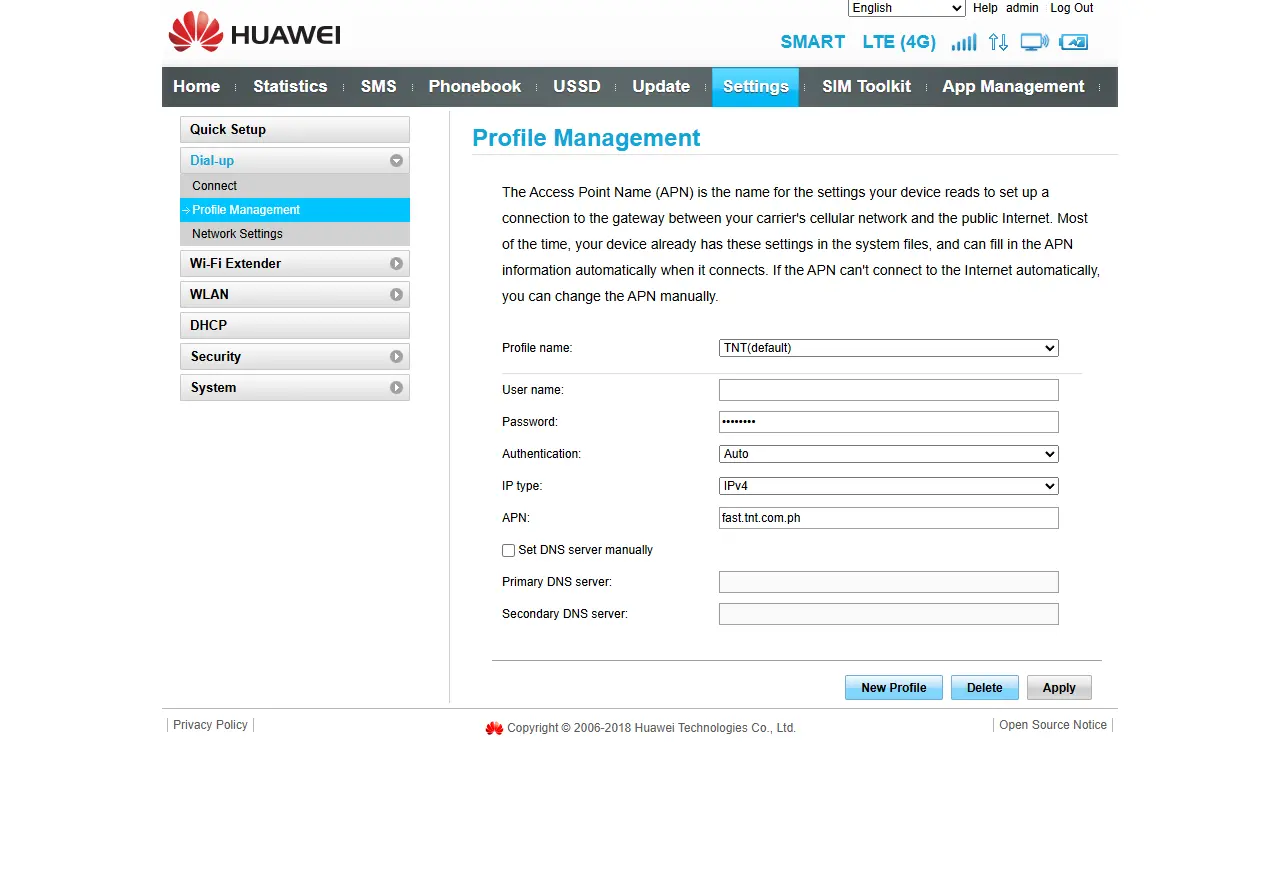Click the Apply button
Image resolution: width=1279 pixels, height=894 pixels.
pos(1059,688)
